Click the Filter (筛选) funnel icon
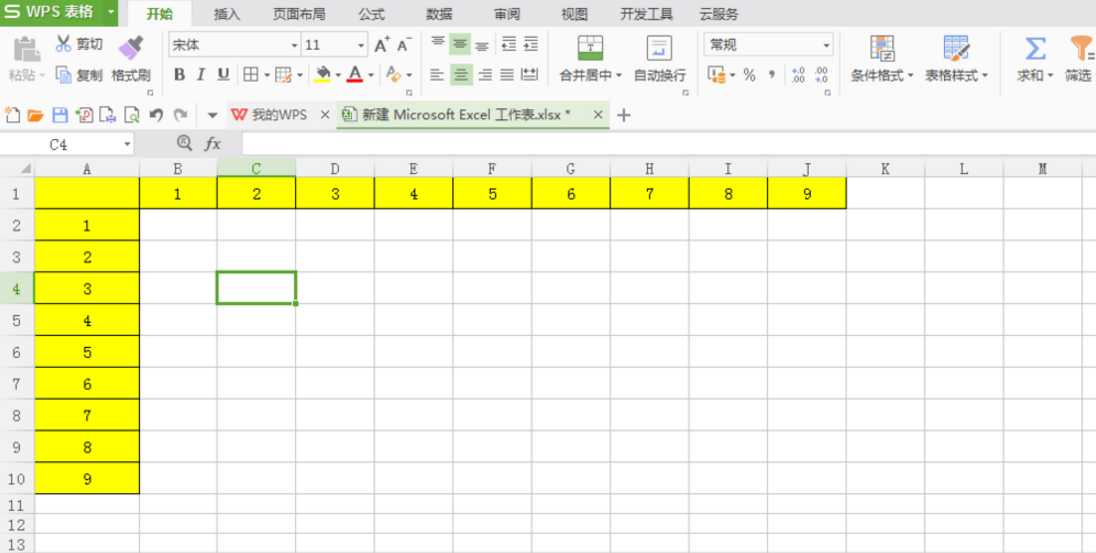This screenshot has height=553, width=1096. click(1081, 49)
